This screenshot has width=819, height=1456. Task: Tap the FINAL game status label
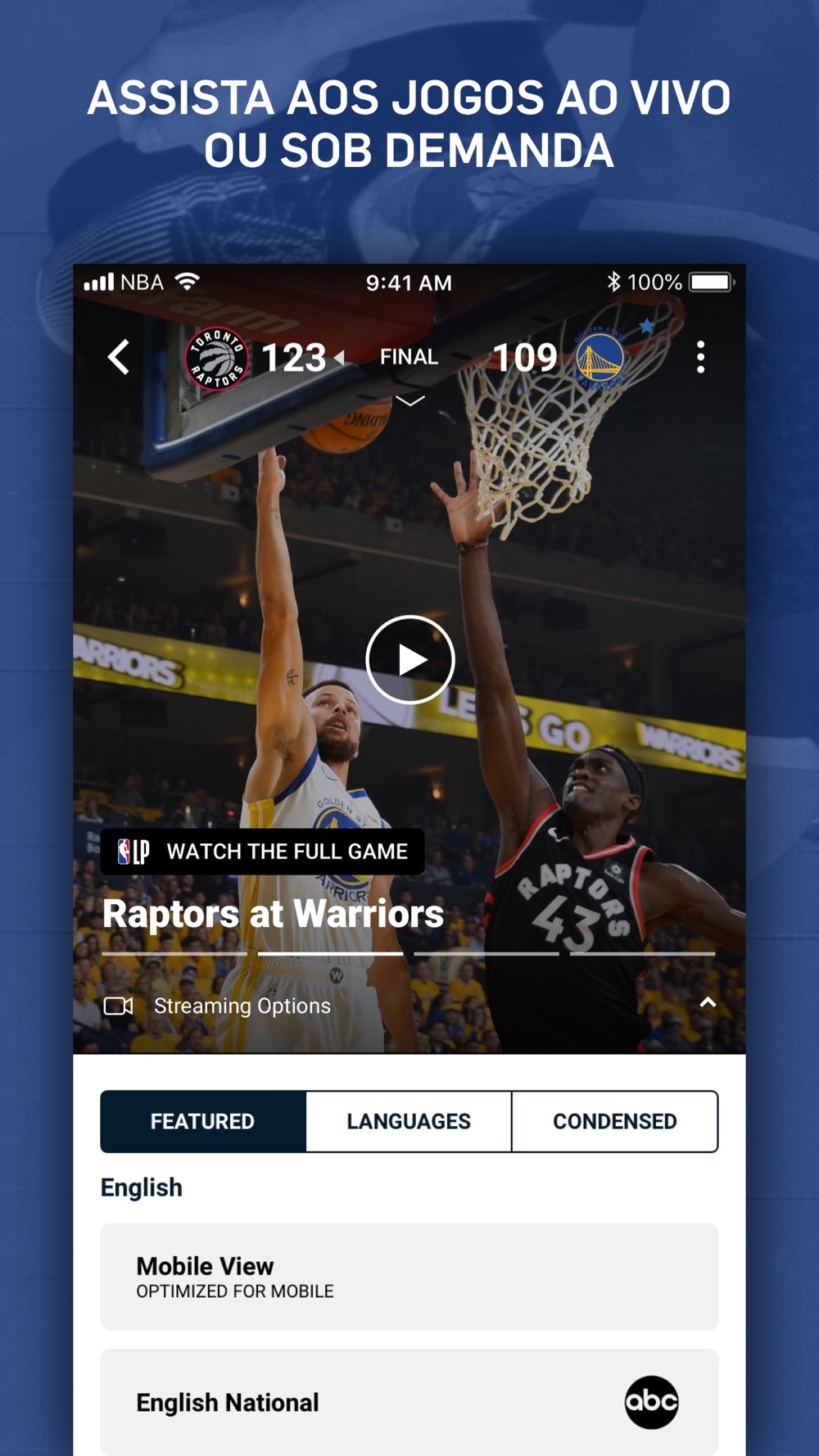[409, 357]
